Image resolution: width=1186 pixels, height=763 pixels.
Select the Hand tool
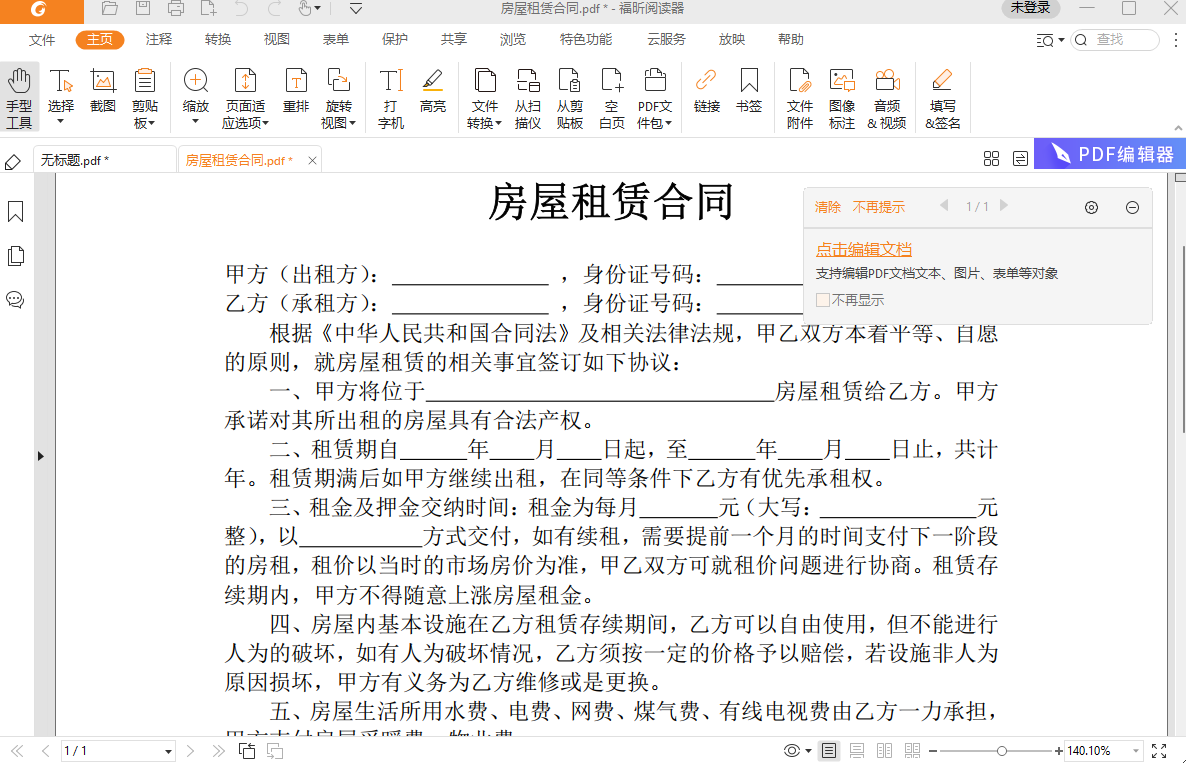[x=19, y=95]
